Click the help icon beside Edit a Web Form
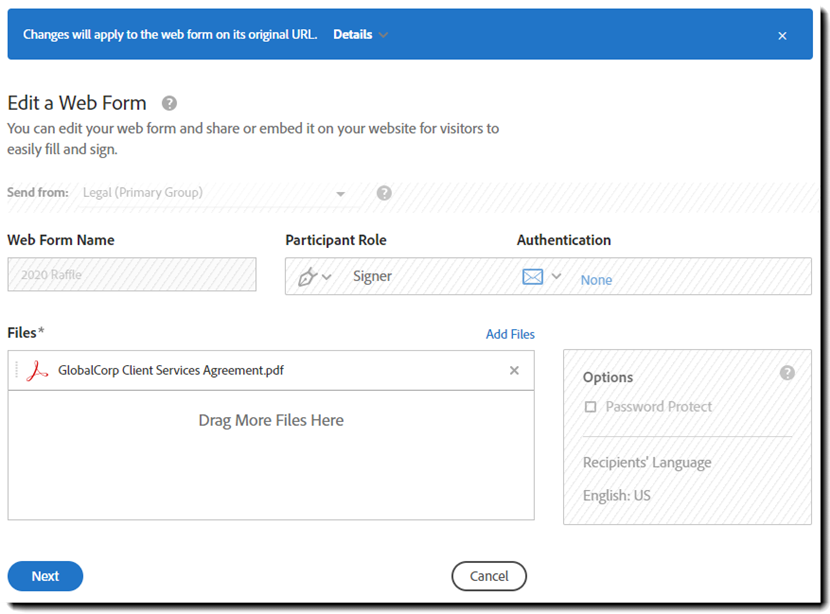 pos(170,103)
